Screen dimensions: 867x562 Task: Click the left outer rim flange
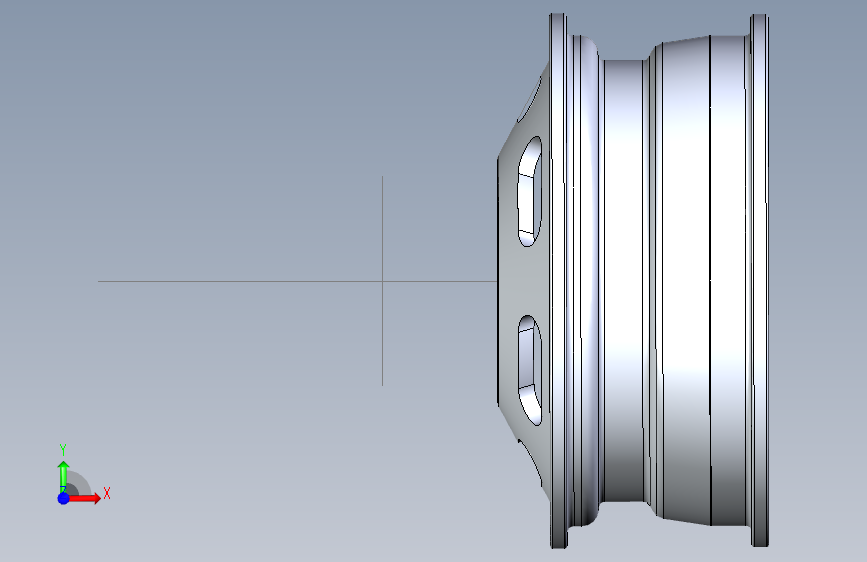point(558,280)
